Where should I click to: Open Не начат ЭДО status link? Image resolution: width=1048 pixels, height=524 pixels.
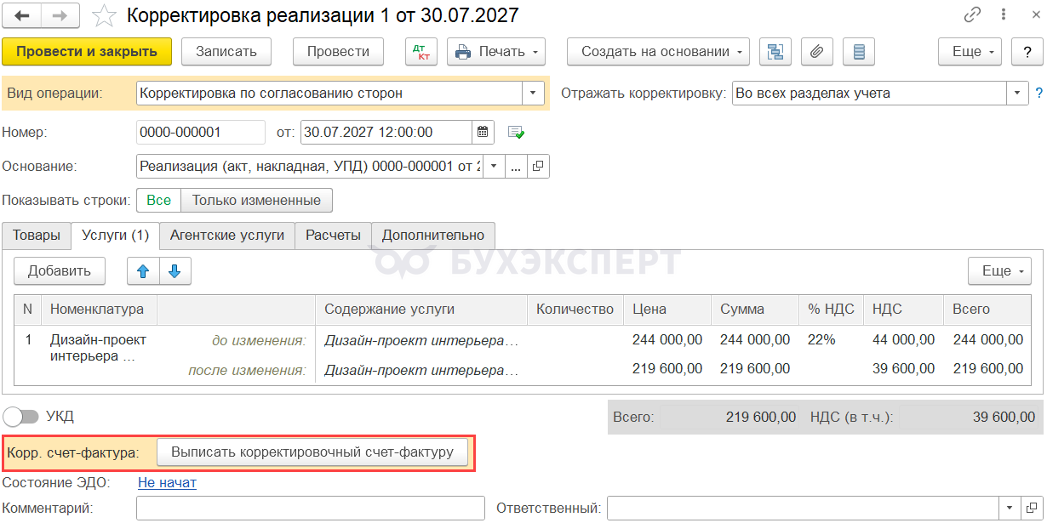[167, 483]
